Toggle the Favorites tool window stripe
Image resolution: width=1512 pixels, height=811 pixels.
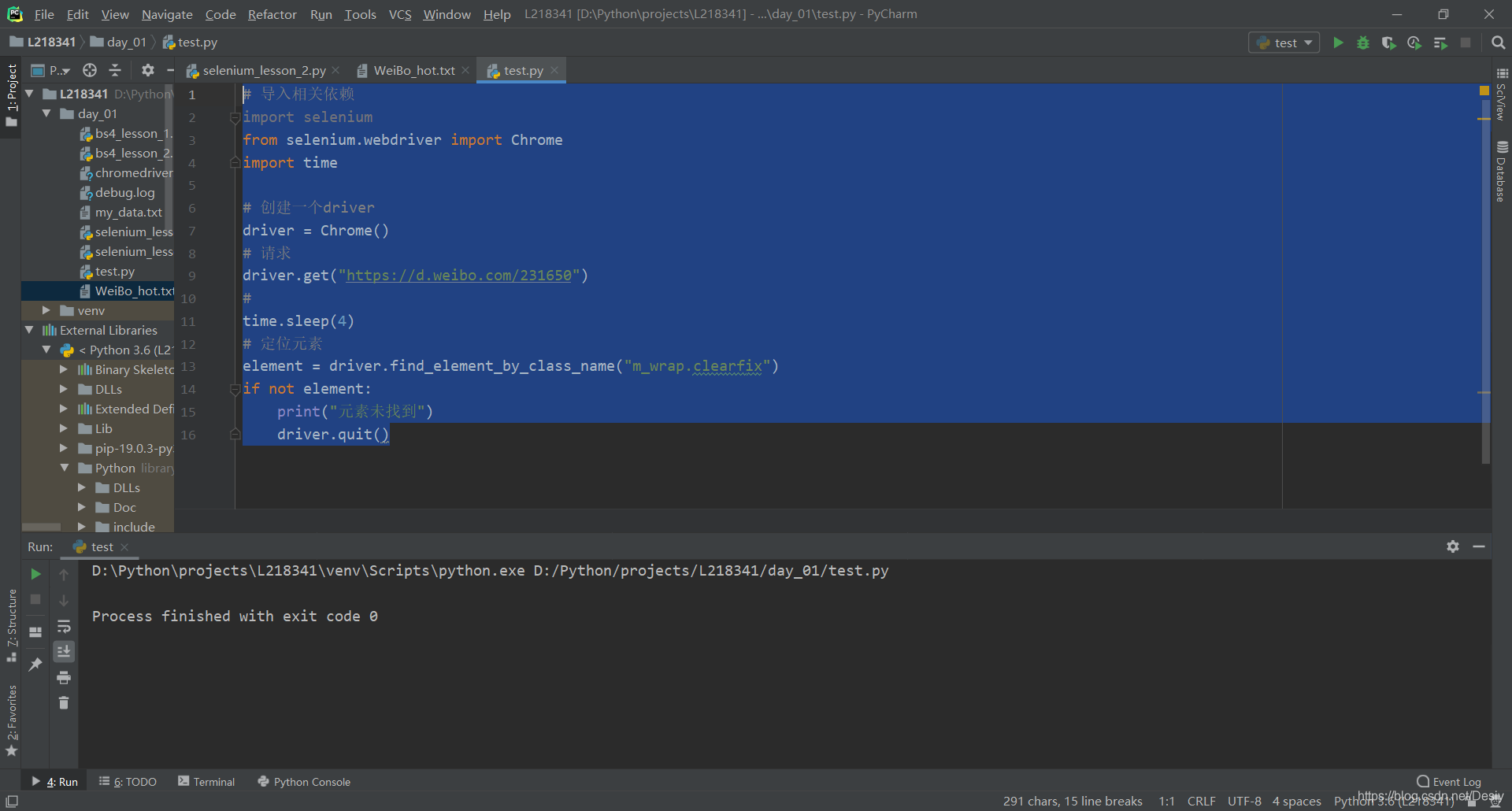click(x=11, y=720)
